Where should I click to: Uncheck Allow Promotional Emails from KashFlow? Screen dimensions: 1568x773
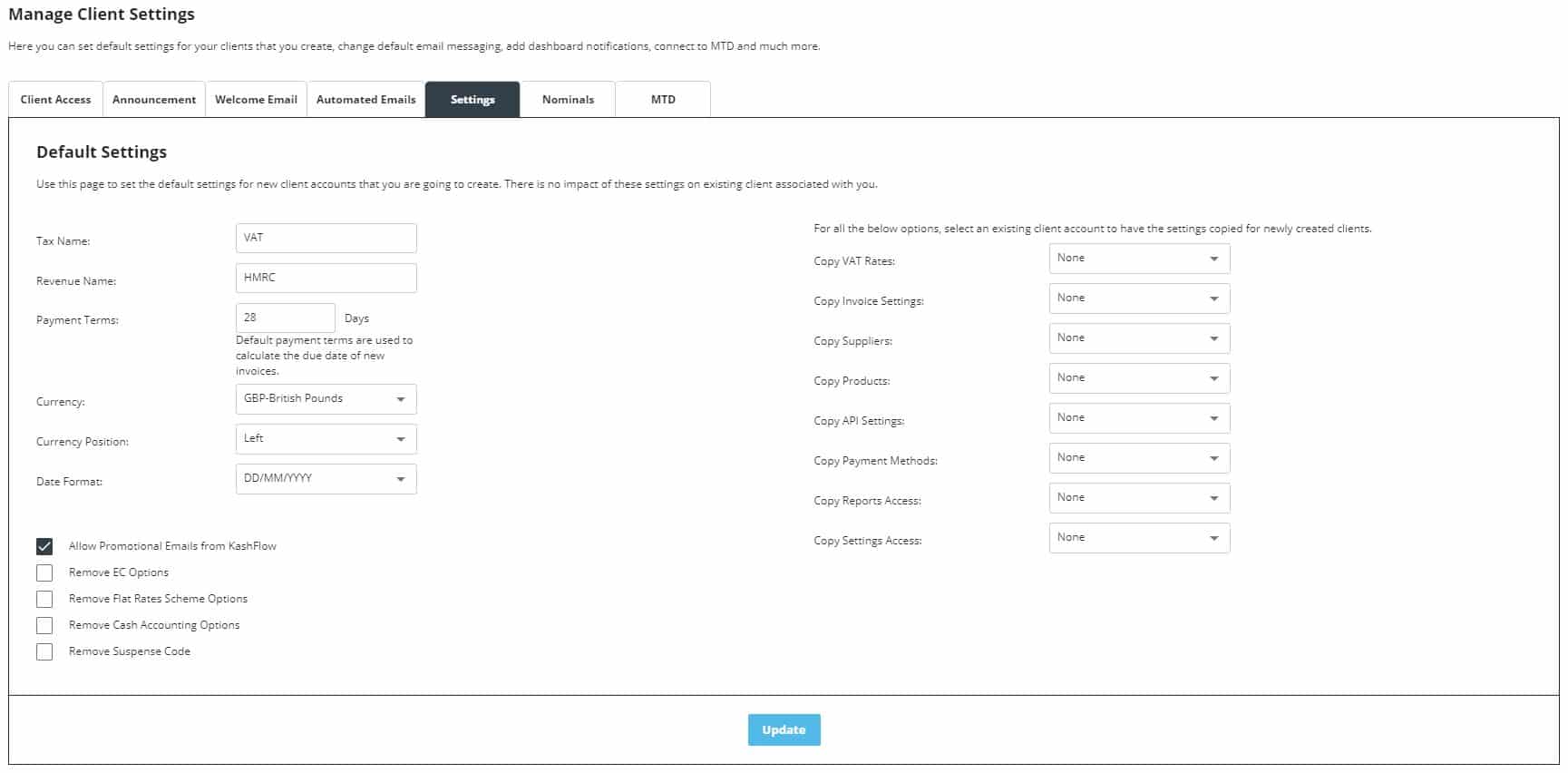point(44,546)
